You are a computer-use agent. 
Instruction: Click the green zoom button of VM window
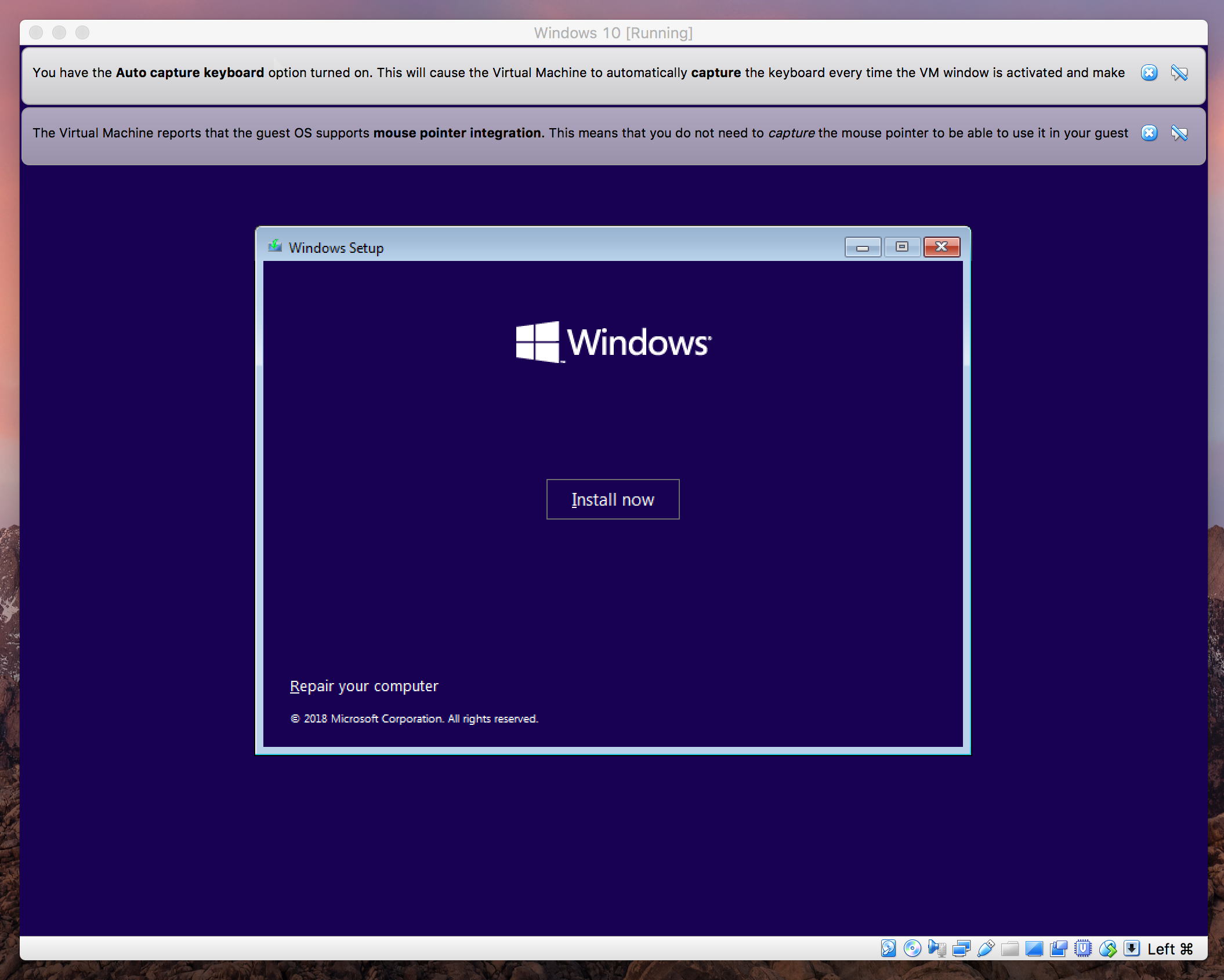[x=82, y=32]
